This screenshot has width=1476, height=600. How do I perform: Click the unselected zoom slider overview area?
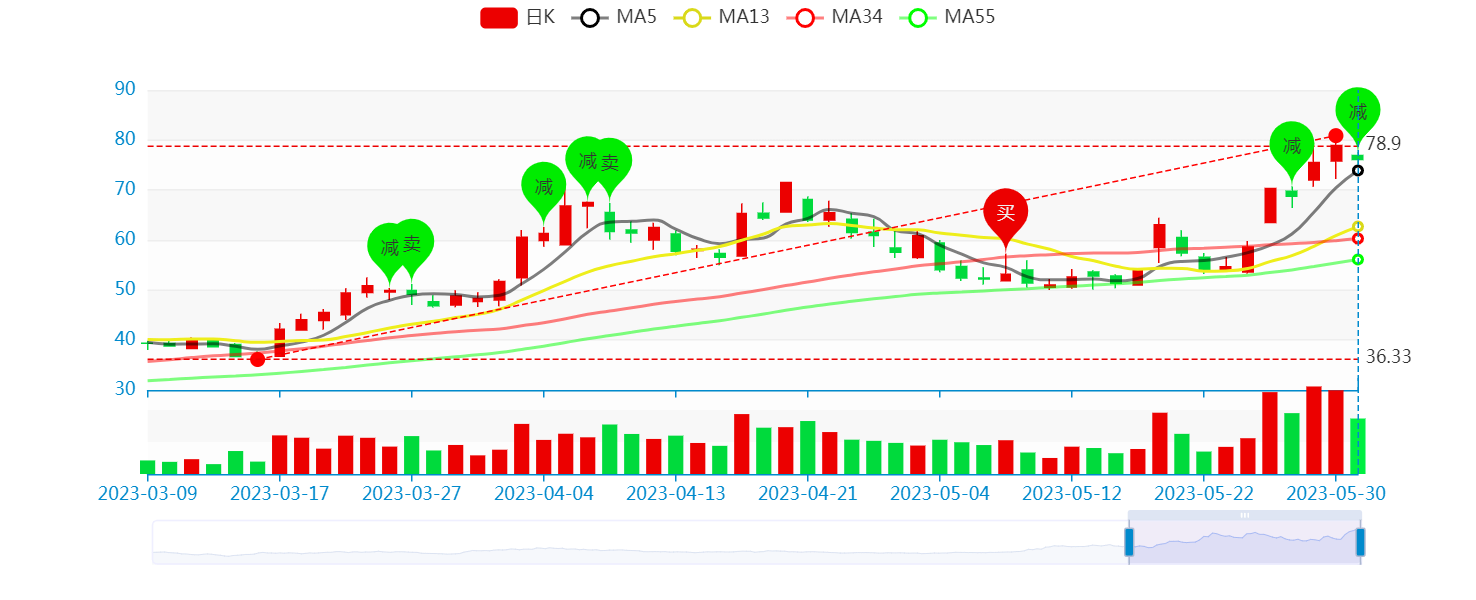coord(640,543)
